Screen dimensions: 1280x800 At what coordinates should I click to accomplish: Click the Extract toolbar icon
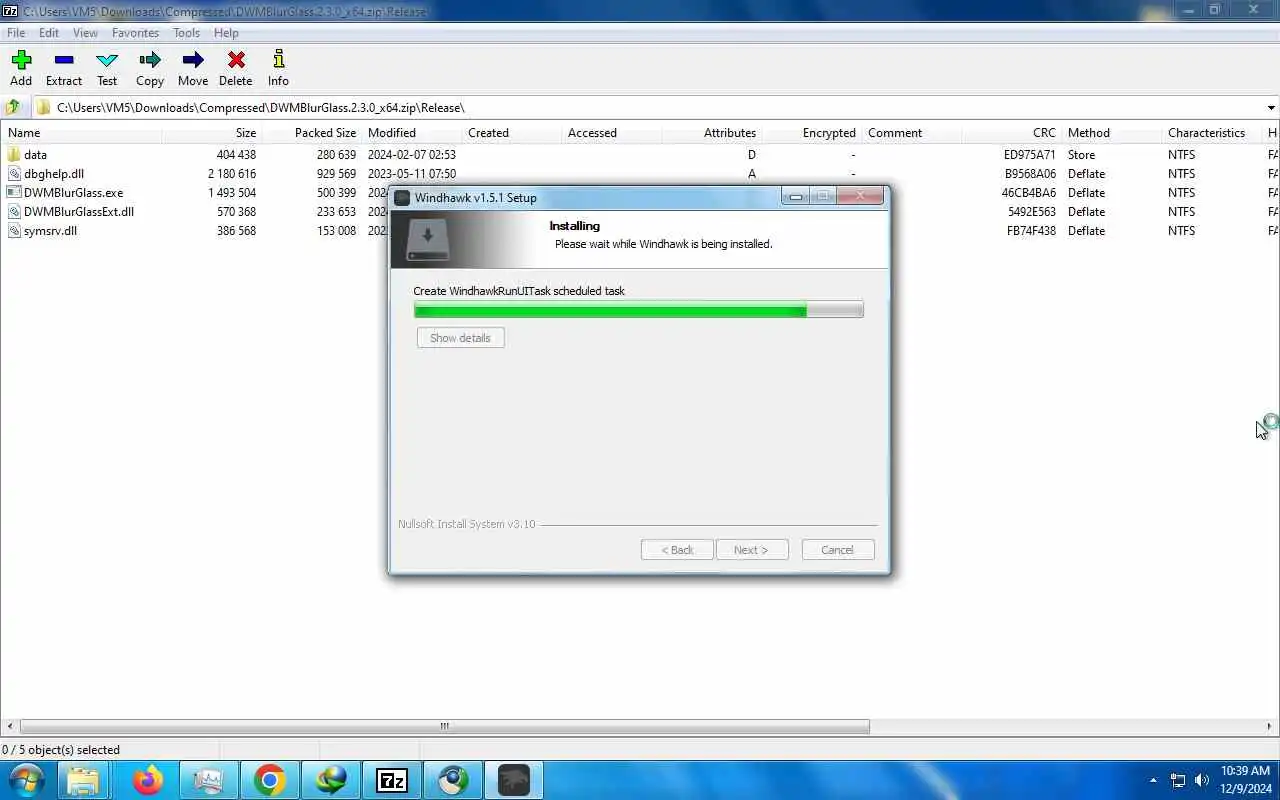64,69
